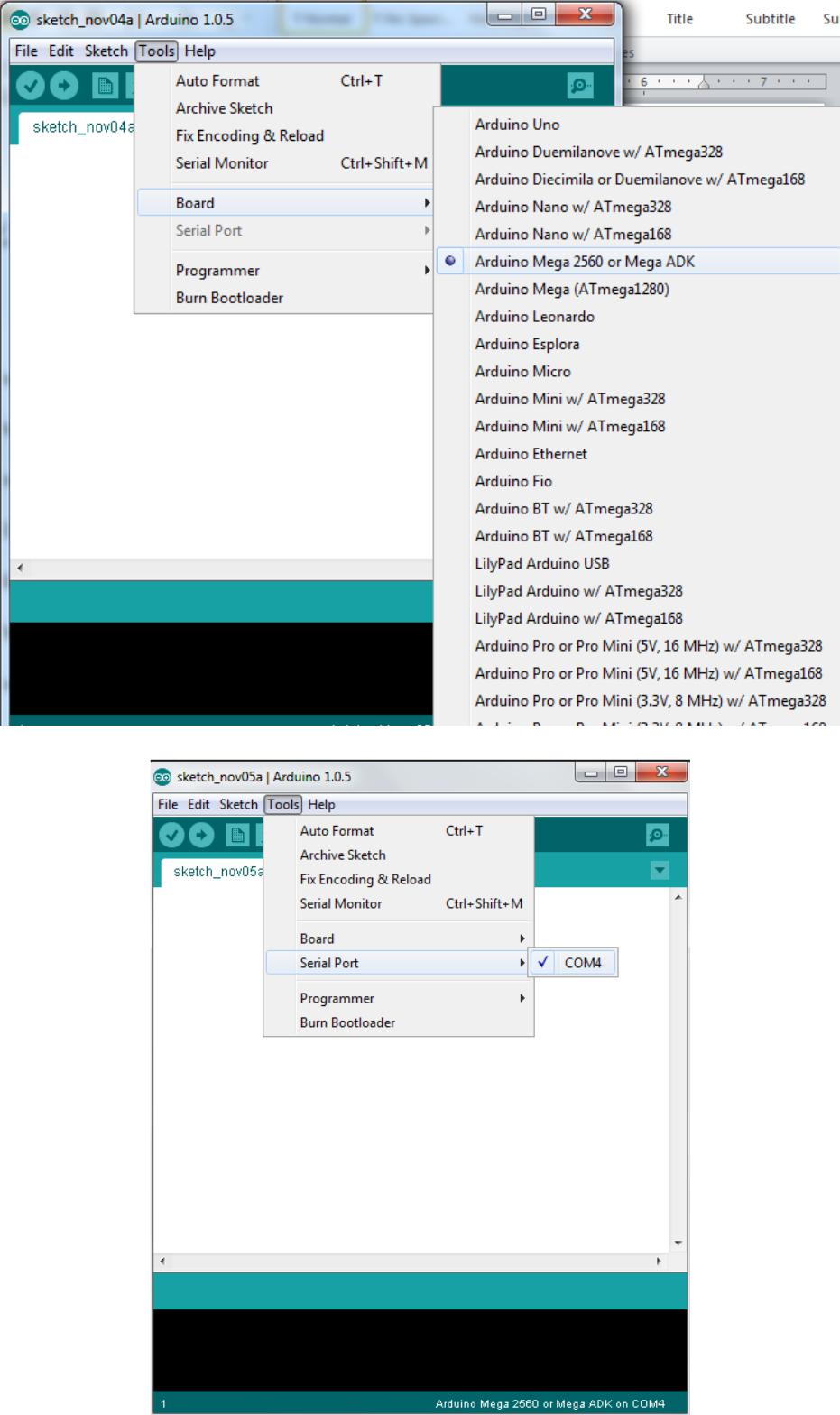Viewport: 840px width, 1415px height.
Task: Click Verify checkmark icon in sketch_nov05a window
Action: tap(171, 836)
